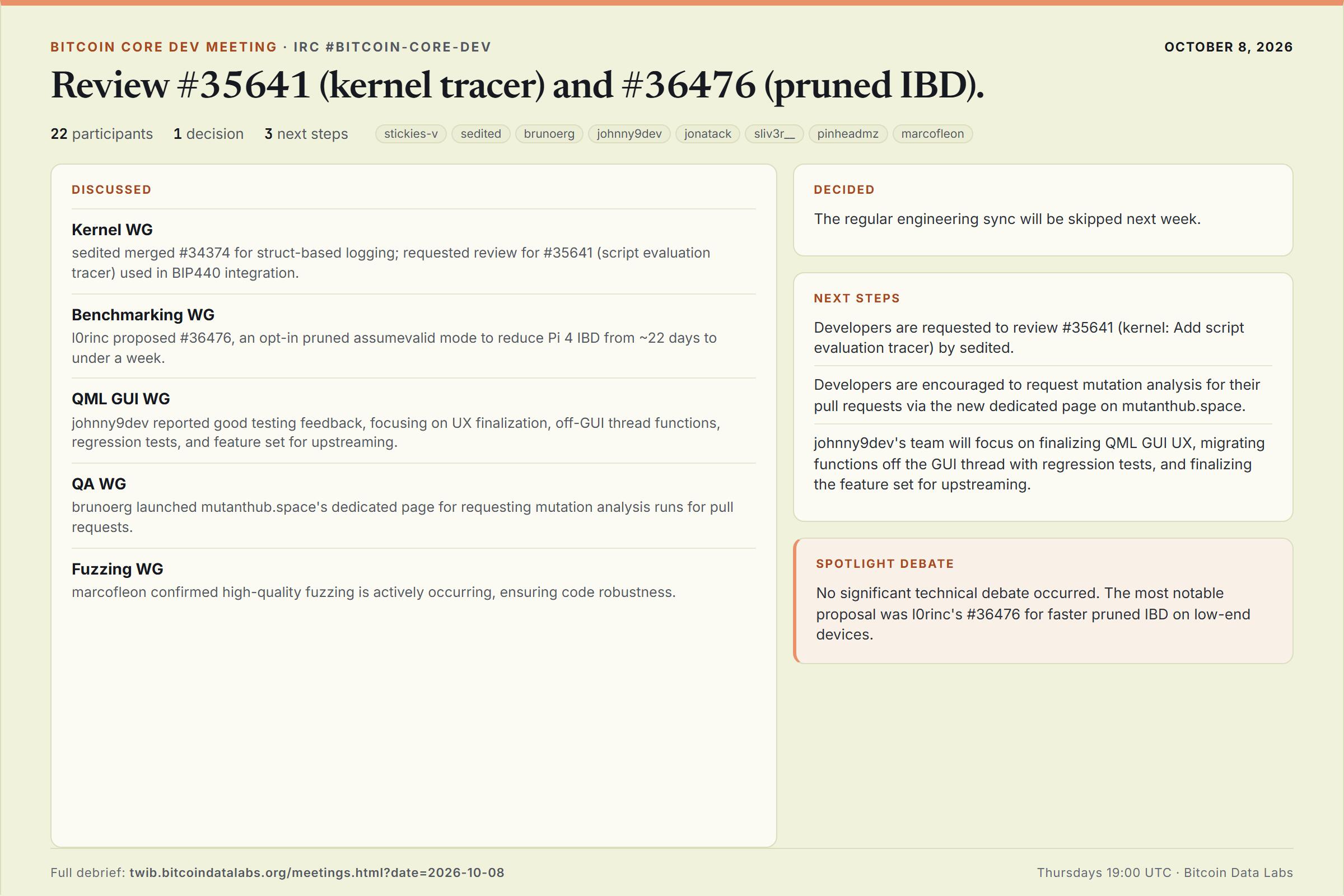The height and width of the screenshot is (896, 1344).
Task: Select the sliv3r__ participant chip
Action: tap(774, 134)
